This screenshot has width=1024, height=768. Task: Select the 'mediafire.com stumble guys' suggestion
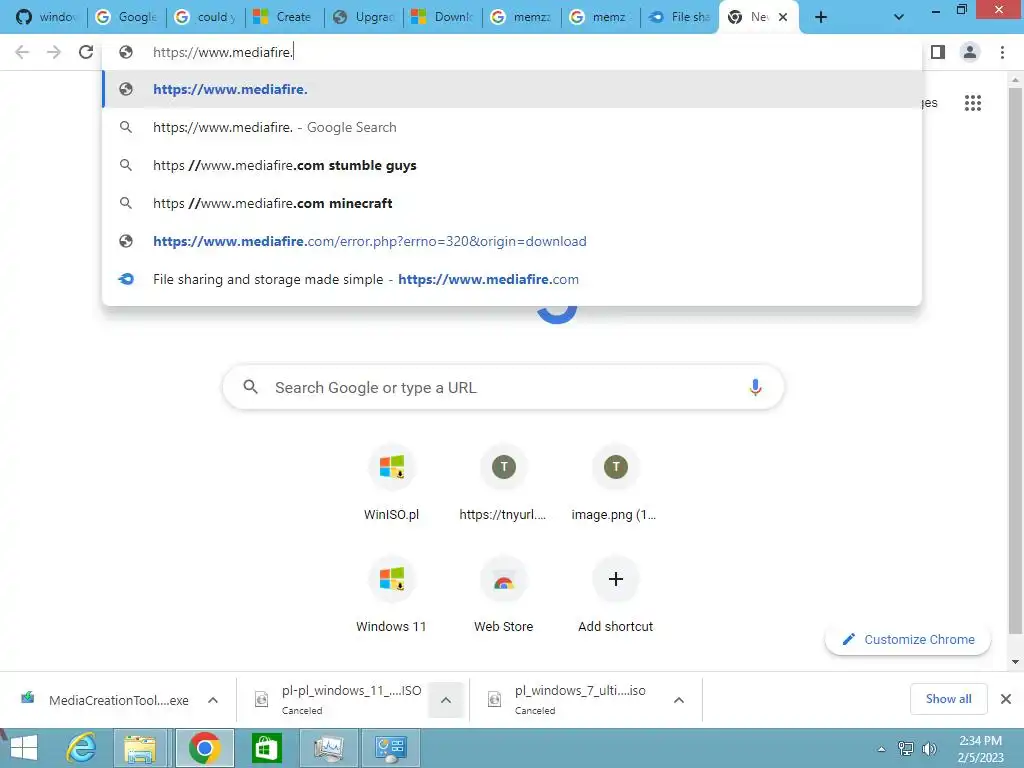click(513, 165)
